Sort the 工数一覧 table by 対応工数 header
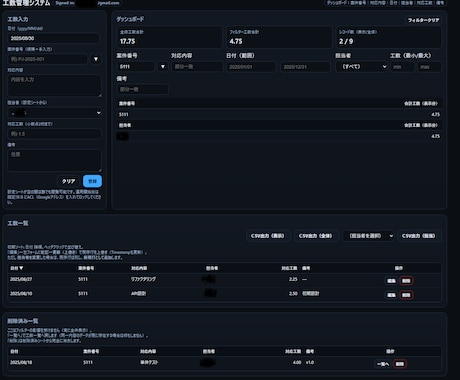Image resolution: width=460 pixels, height=380 pixels. coord(289,268)
